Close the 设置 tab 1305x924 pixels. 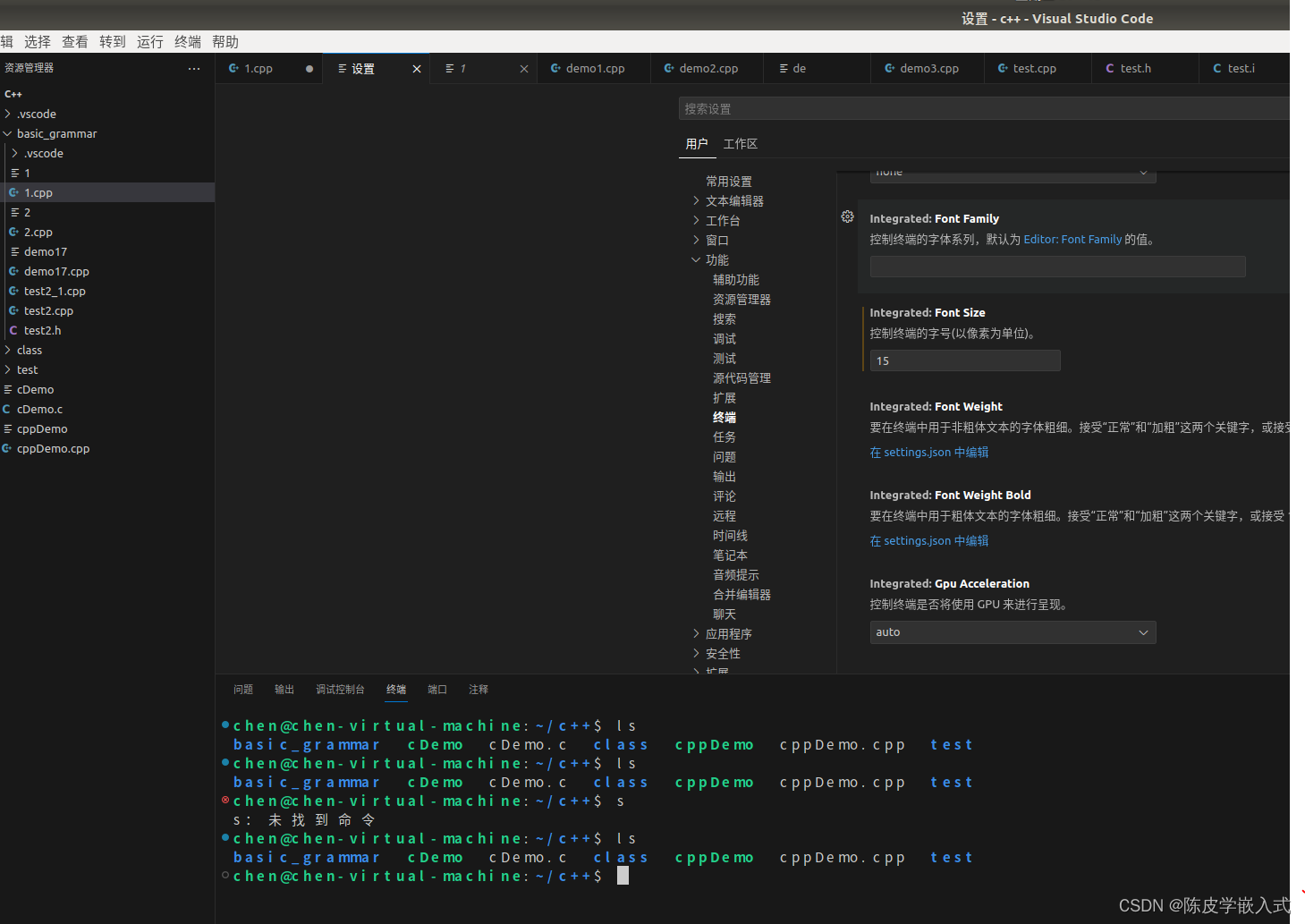pyautogui.click(x=416, y=69)
